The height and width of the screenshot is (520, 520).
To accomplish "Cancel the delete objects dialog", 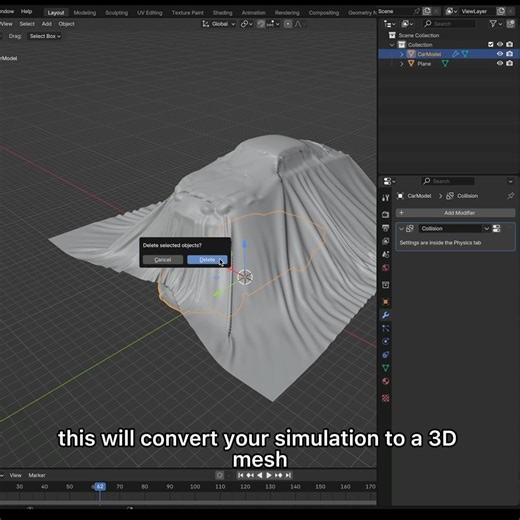I will tap(163, 260).
